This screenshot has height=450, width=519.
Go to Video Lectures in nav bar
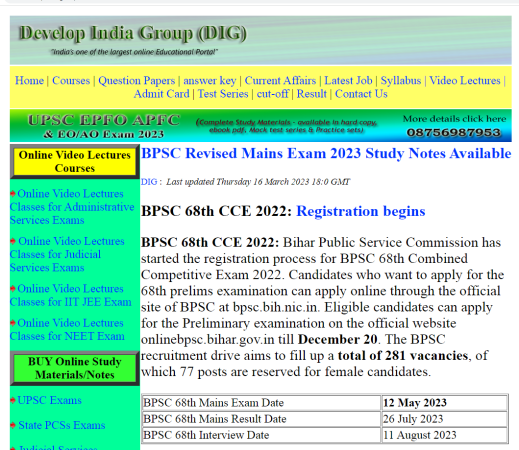[x=465, y=80]
